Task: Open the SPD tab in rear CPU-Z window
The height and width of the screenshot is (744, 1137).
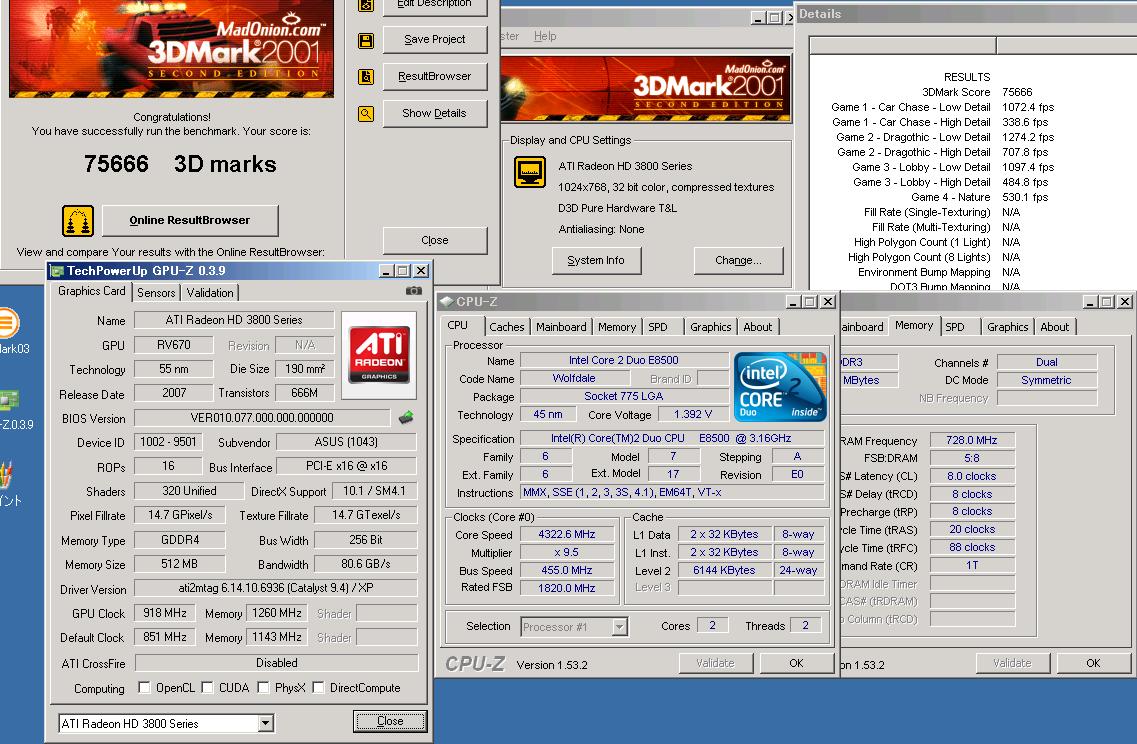Action: pos(955,327)
